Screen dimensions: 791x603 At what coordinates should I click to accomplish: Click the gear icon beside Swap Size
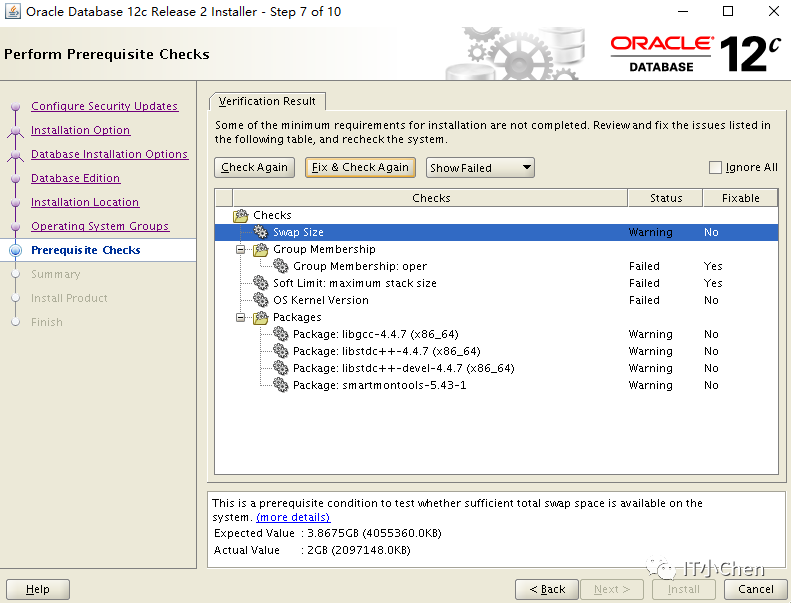260,232
